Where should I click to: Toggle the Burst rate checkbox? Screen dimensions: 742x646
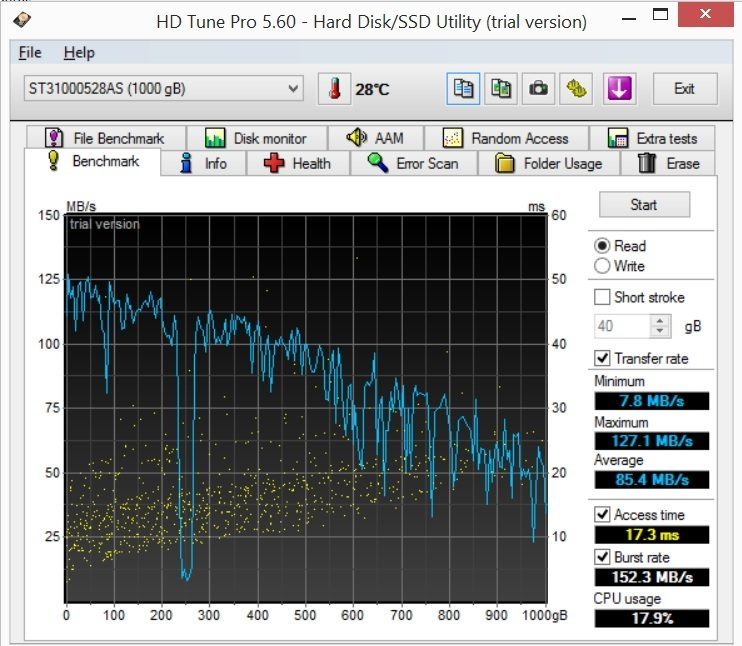pyautogui.click(x=602, y=557)
